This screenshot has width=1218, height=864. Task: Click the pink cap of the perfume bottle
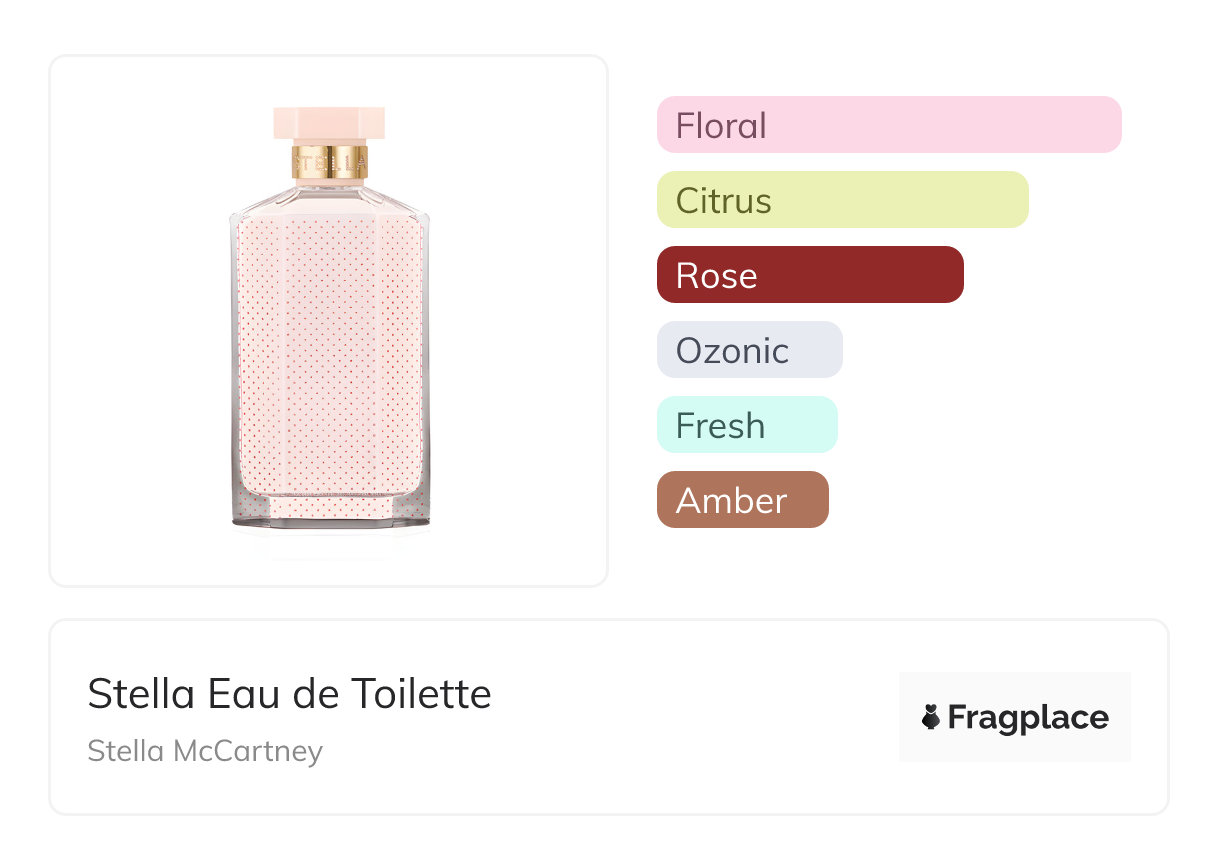tap(329, 123)
